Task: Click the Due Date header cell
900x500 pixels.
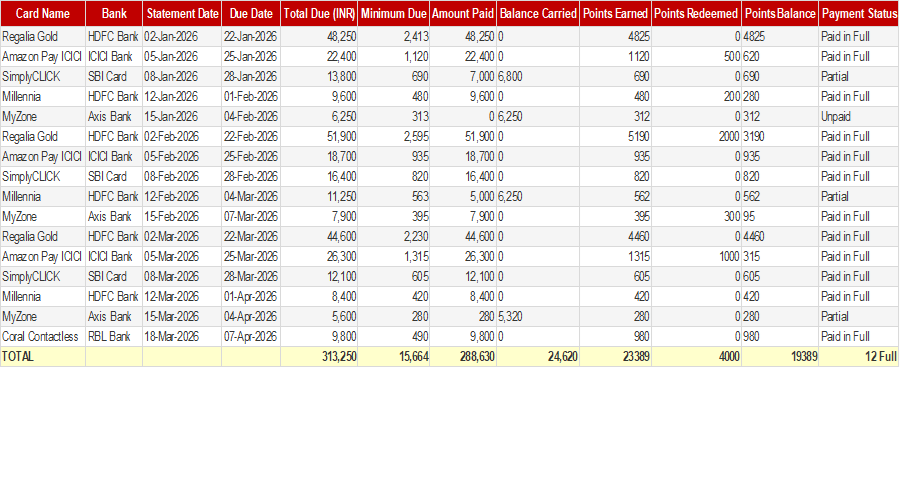Action: coord(251,14)
